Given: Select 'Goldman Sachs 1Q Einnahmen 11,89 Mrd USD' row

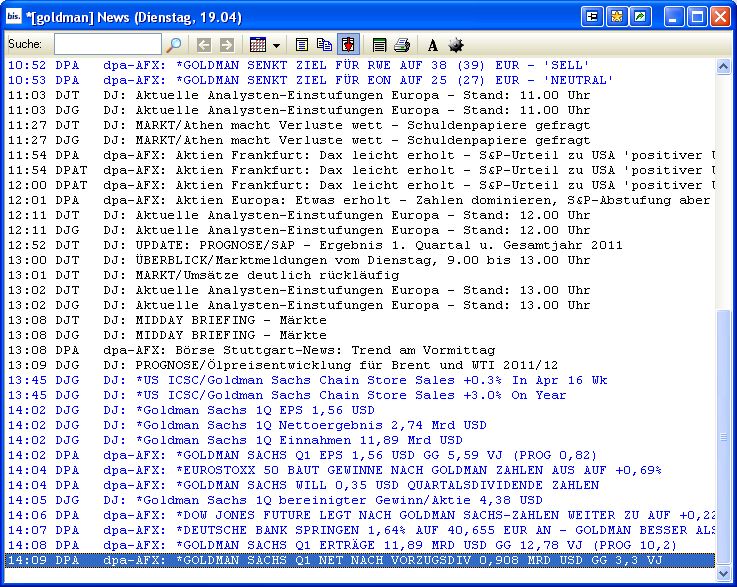Looking at the screenshot, I should [361, 440].
